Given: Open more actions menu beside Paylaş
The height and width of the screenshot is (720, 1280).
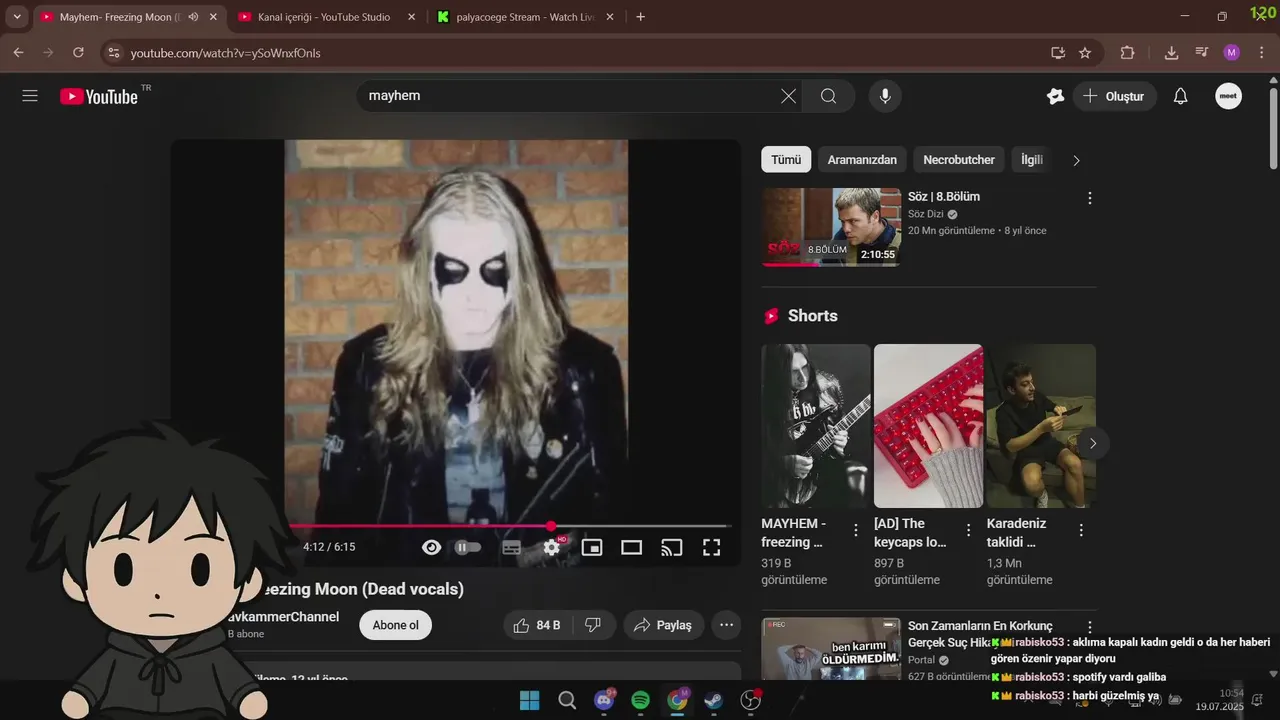Looking at the screenshot, I should [x=727, y=625].
